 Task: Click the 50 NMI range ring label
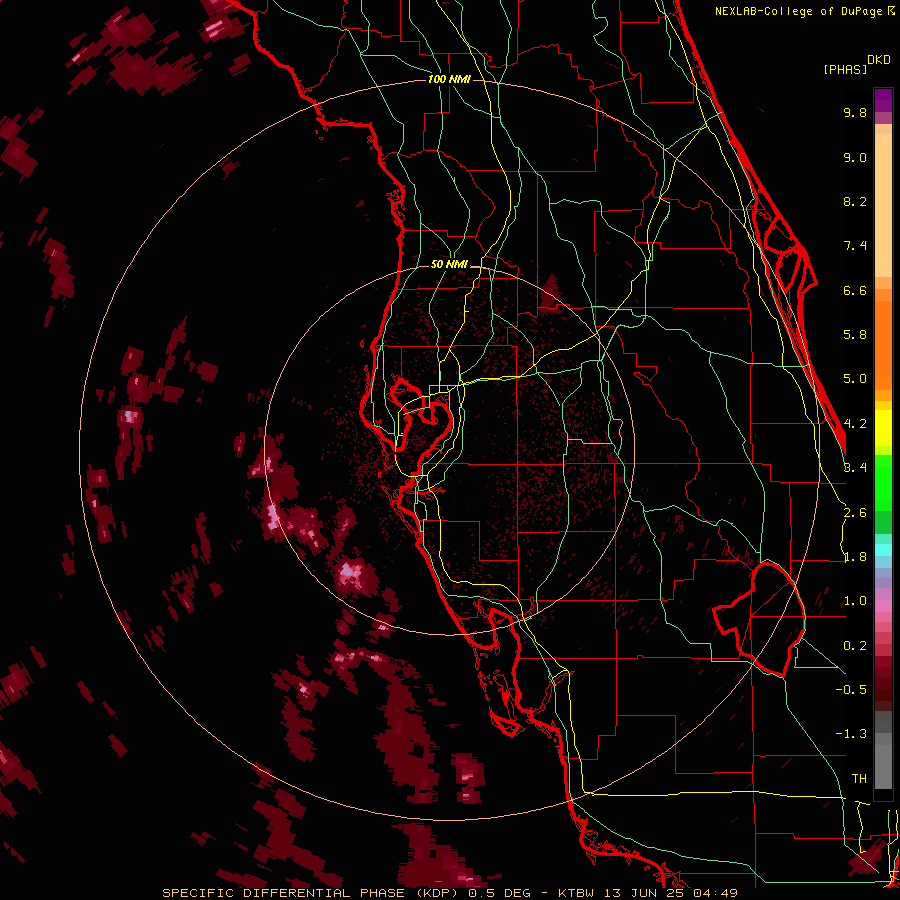[449, 265]
